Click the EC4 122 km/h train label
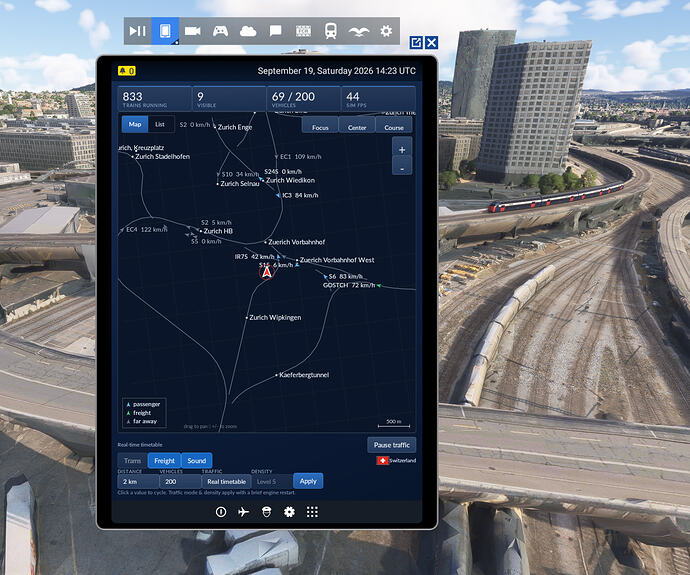This screenshot has height=575, width=690. (x=147, y=229)
